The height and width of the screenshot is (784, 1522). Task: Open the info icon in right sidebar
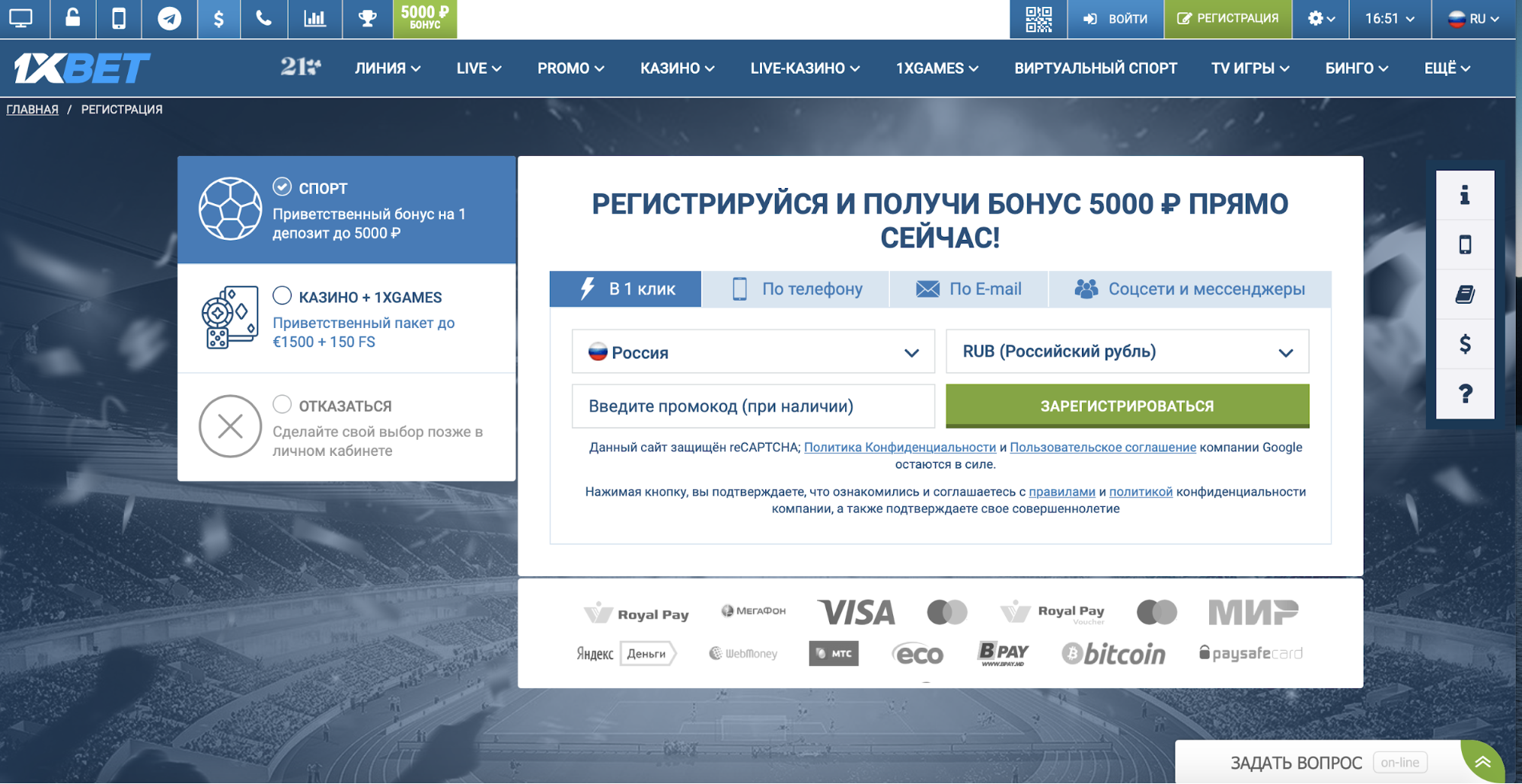(1465, 195)
